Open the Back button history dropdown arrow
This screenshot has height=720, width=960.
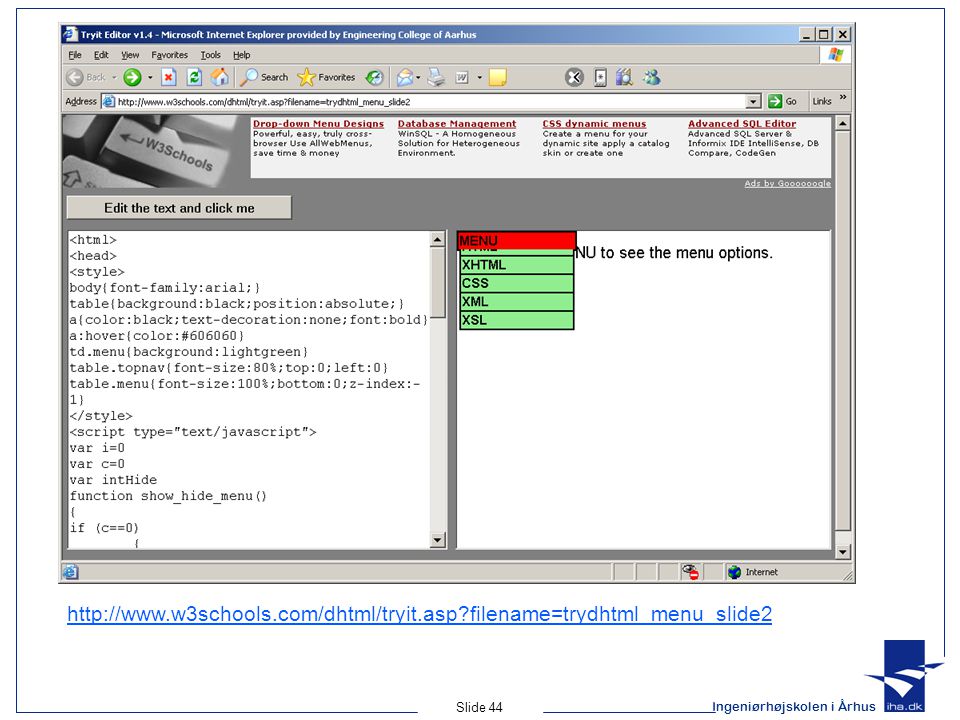tap(114, 77)
